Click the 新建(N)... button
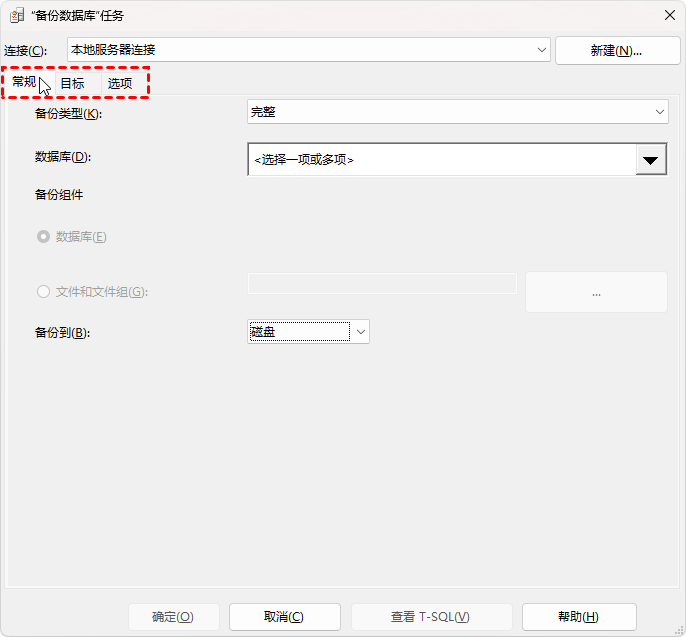The image size is (686, 637). coord(617,51)
